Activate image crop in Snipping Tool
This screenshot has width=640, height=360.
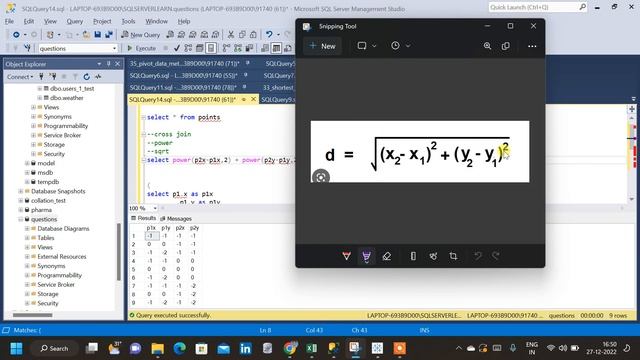(453, 256)
